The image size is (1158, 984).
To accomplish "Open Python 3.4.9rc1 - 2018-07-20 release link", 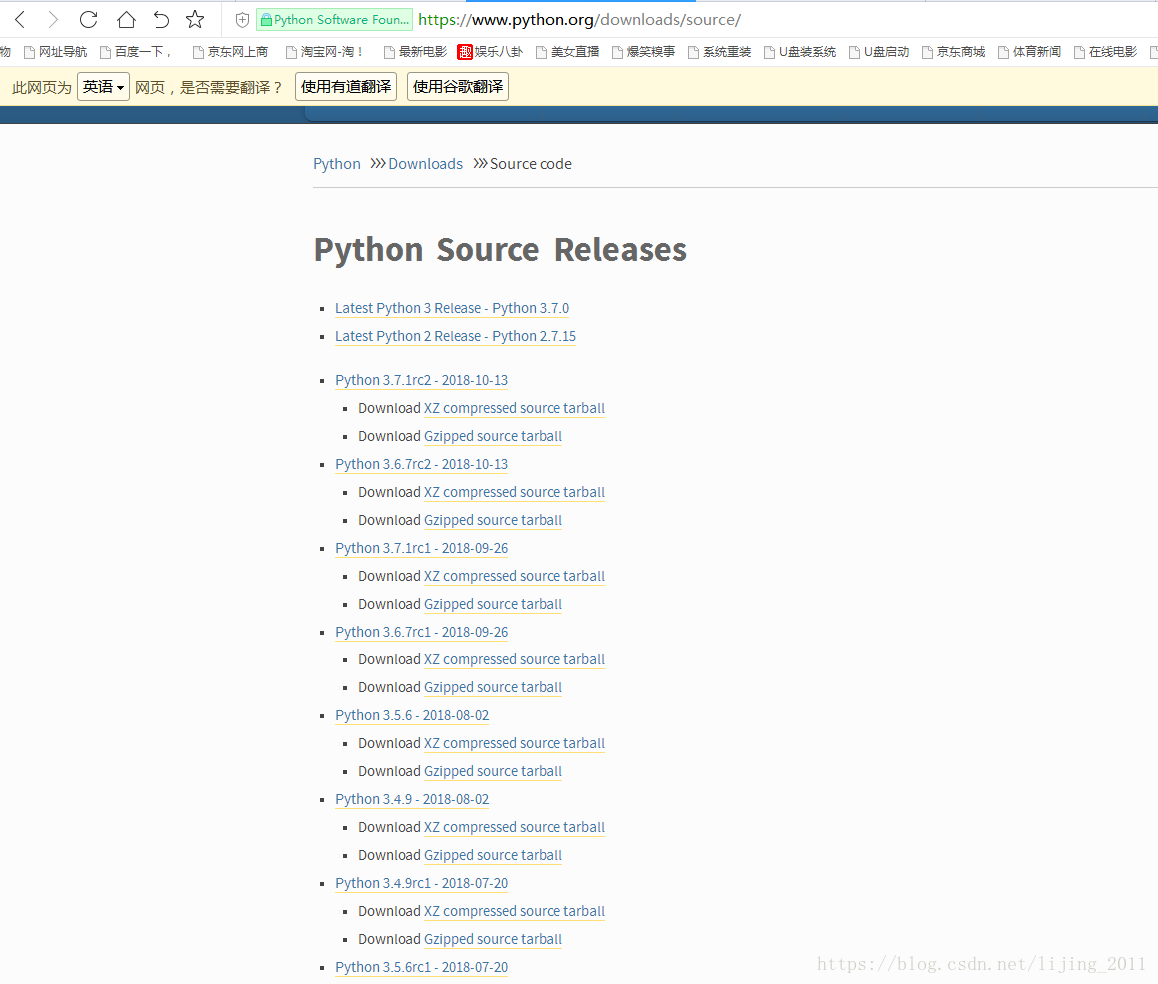I will (x=422, y=884).
